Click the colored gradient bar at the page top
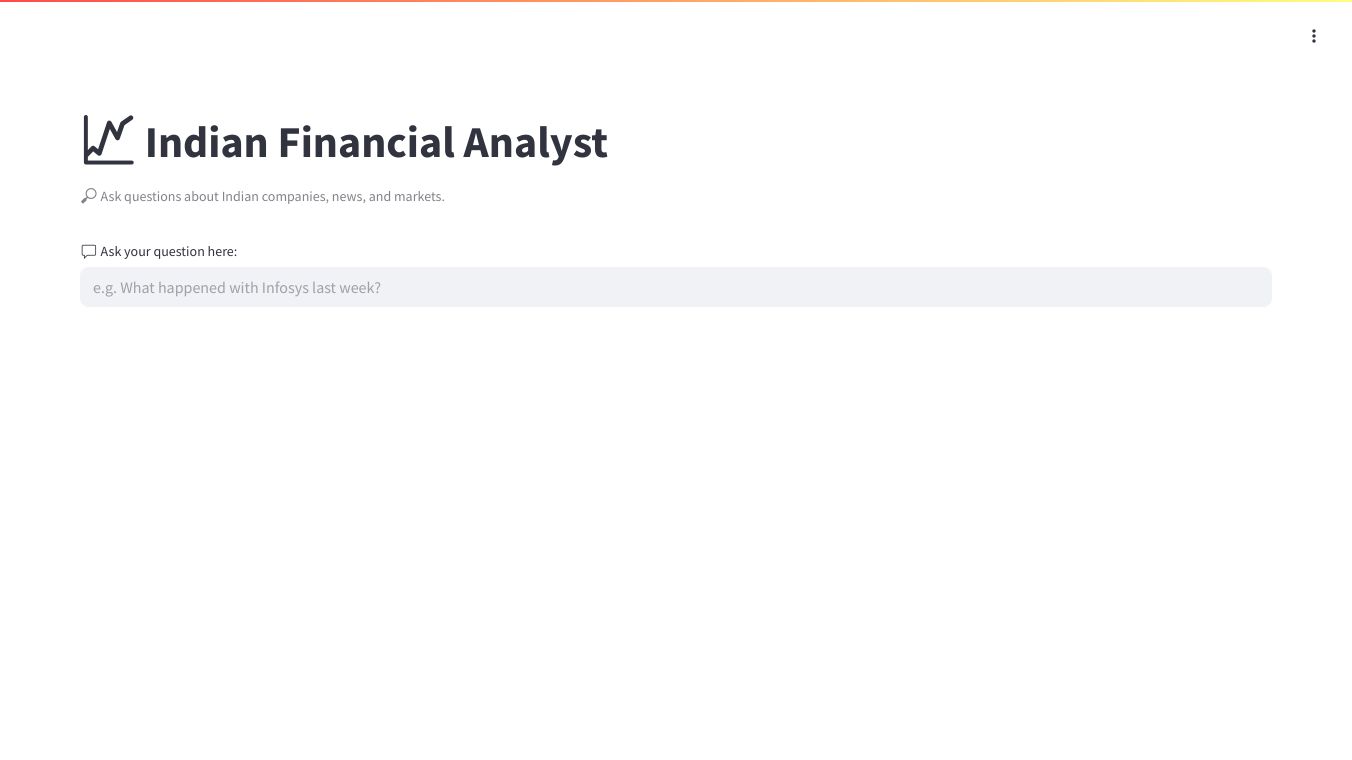 coord(676,1)
